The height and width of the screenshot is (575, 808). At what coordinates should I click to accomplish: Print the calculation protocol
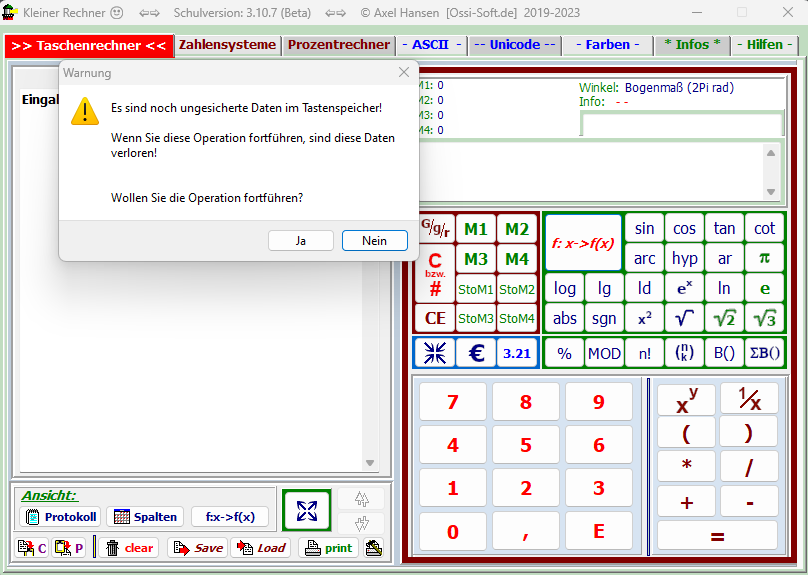coord(328,548)
